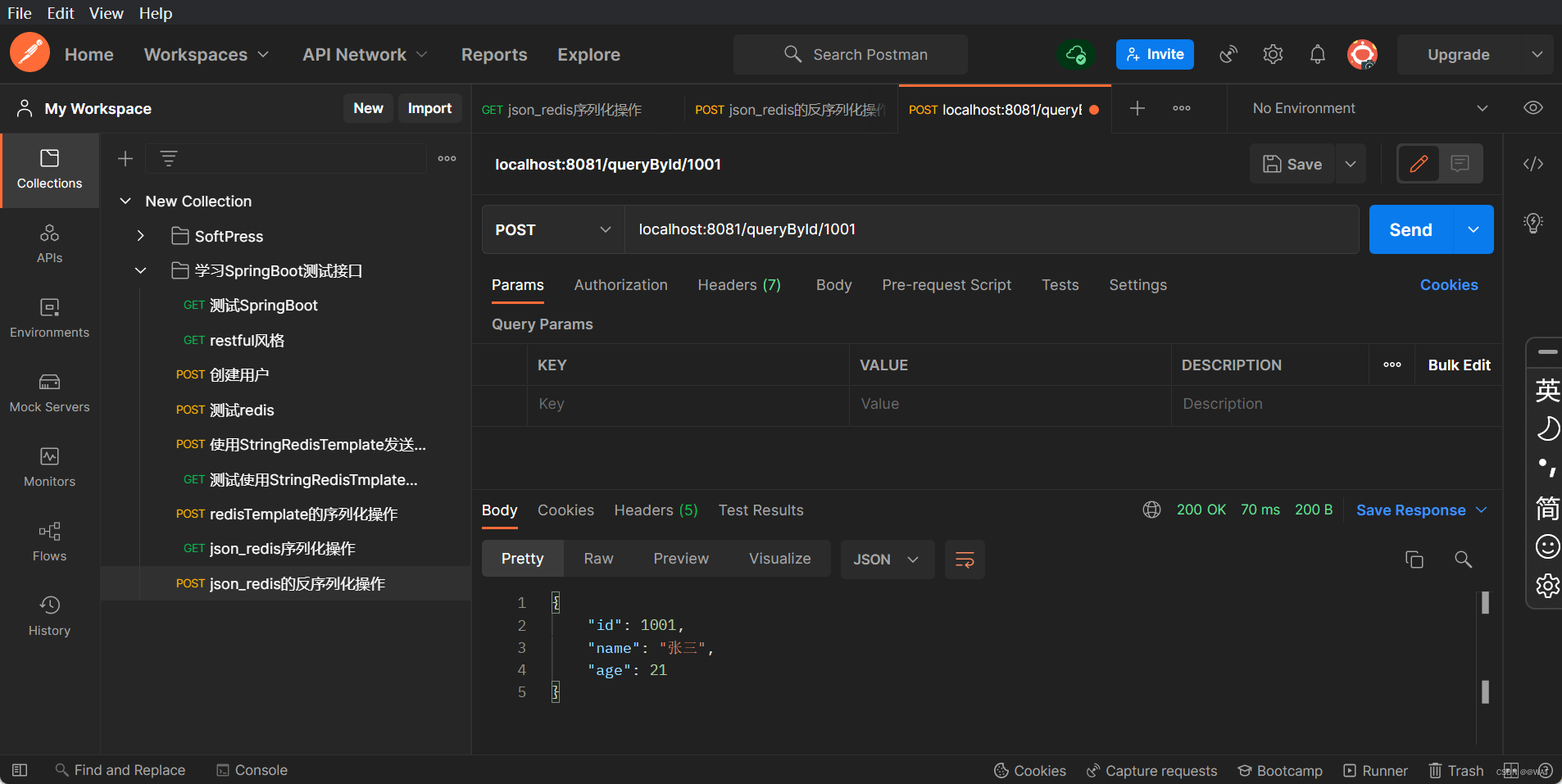This screenshot has height=784, width=1562.
Task: Open the No Environment selector
Action: point(1369,108)
